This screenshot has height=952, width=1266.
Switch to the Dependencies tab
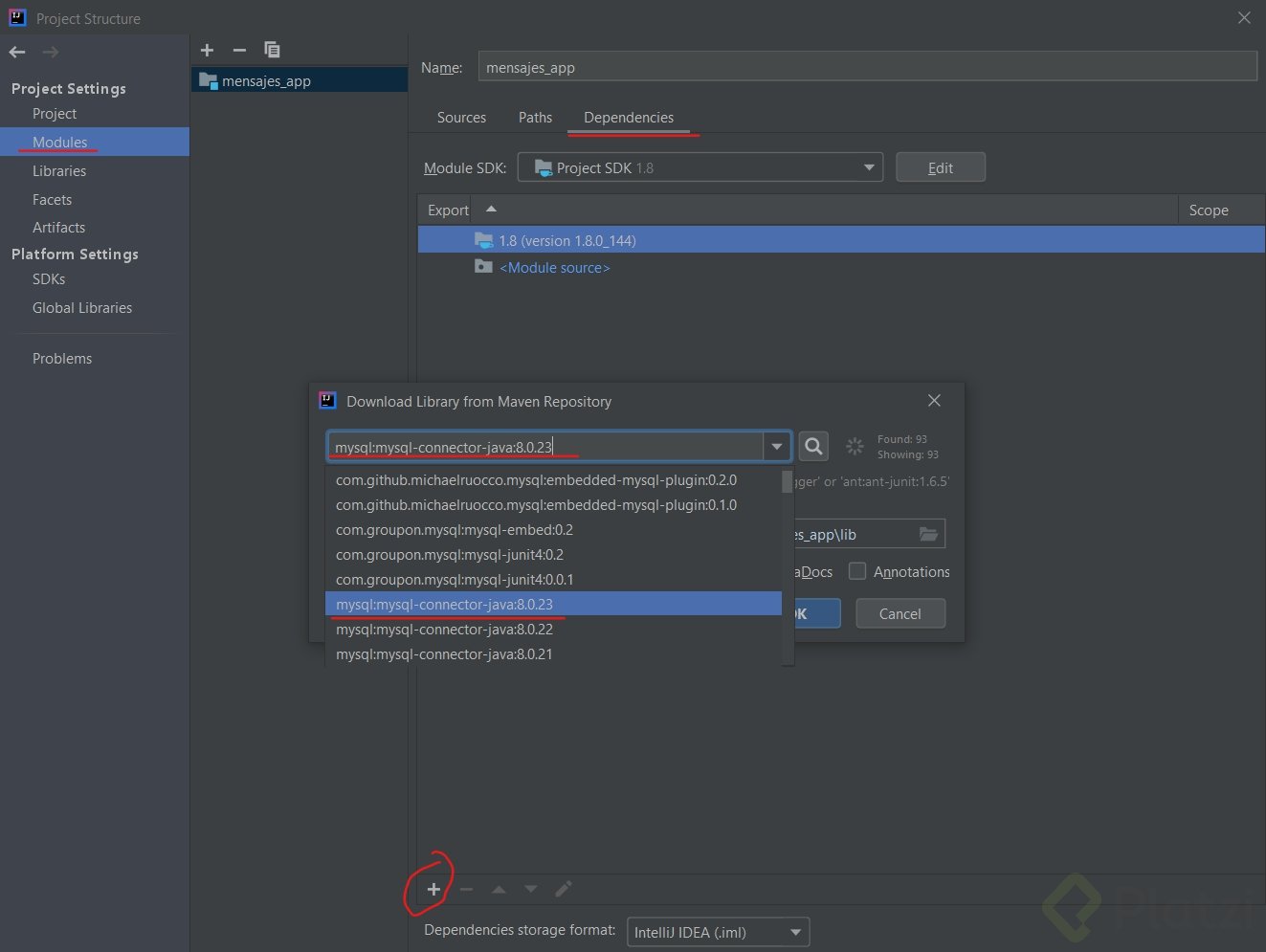click(629, 118)
